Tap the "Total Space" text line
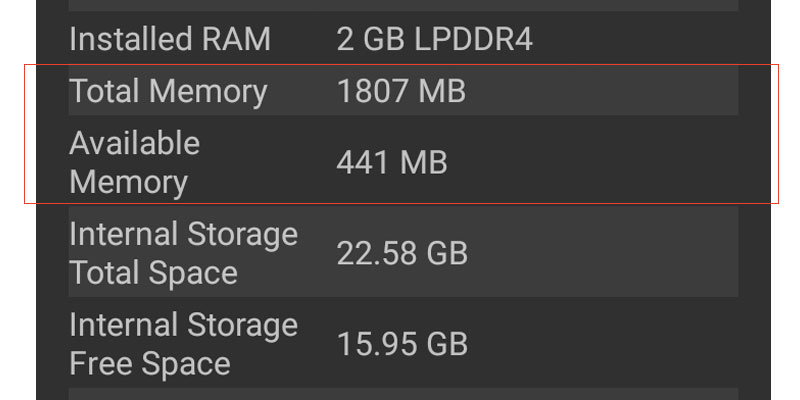This screenshot has height=400, width=800. (154, 273)
